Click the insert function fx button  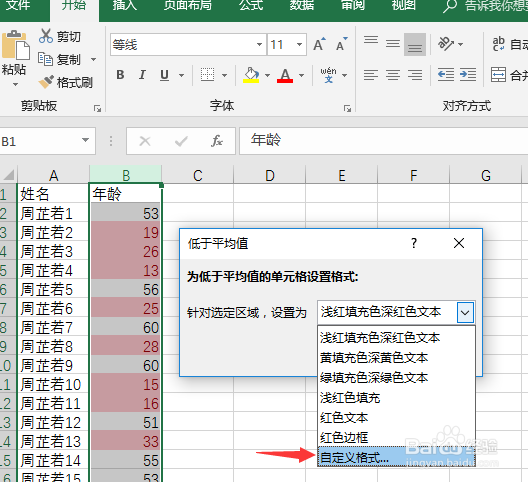click(217, 141)
